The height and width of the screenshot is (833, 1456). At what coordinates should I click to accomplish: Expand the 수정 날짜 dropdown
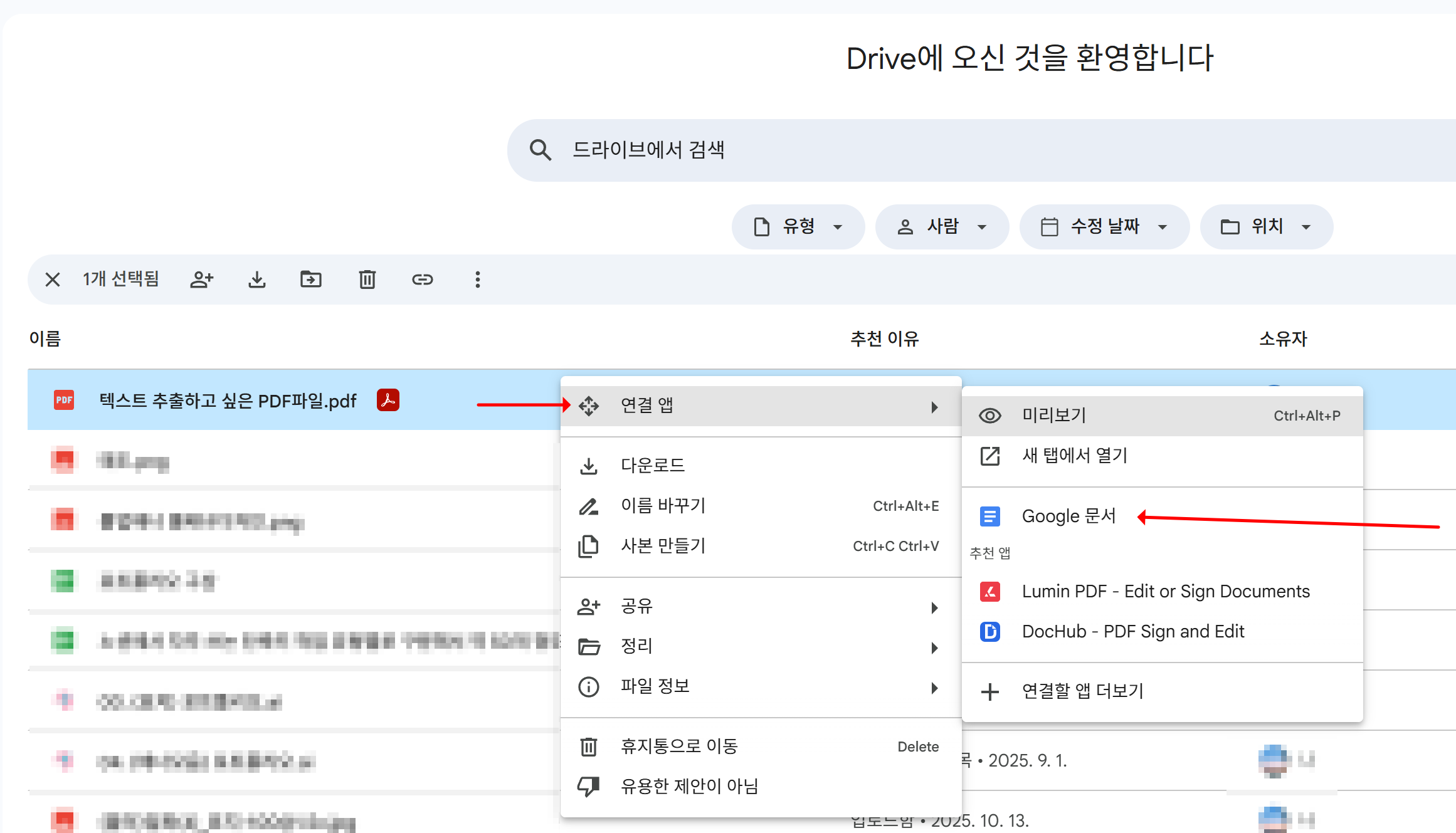[x=1104, y=226]
